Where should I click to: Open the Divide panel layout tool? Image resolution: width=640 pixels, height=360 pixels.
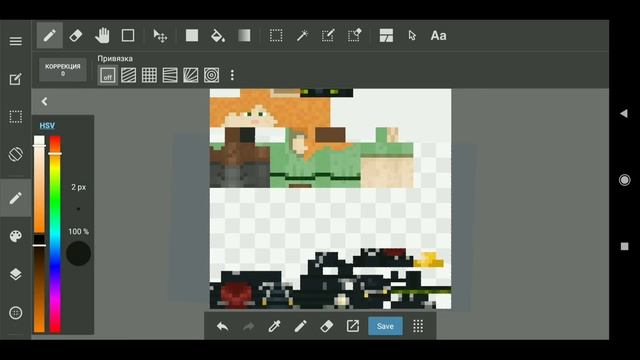coord(386,36)
